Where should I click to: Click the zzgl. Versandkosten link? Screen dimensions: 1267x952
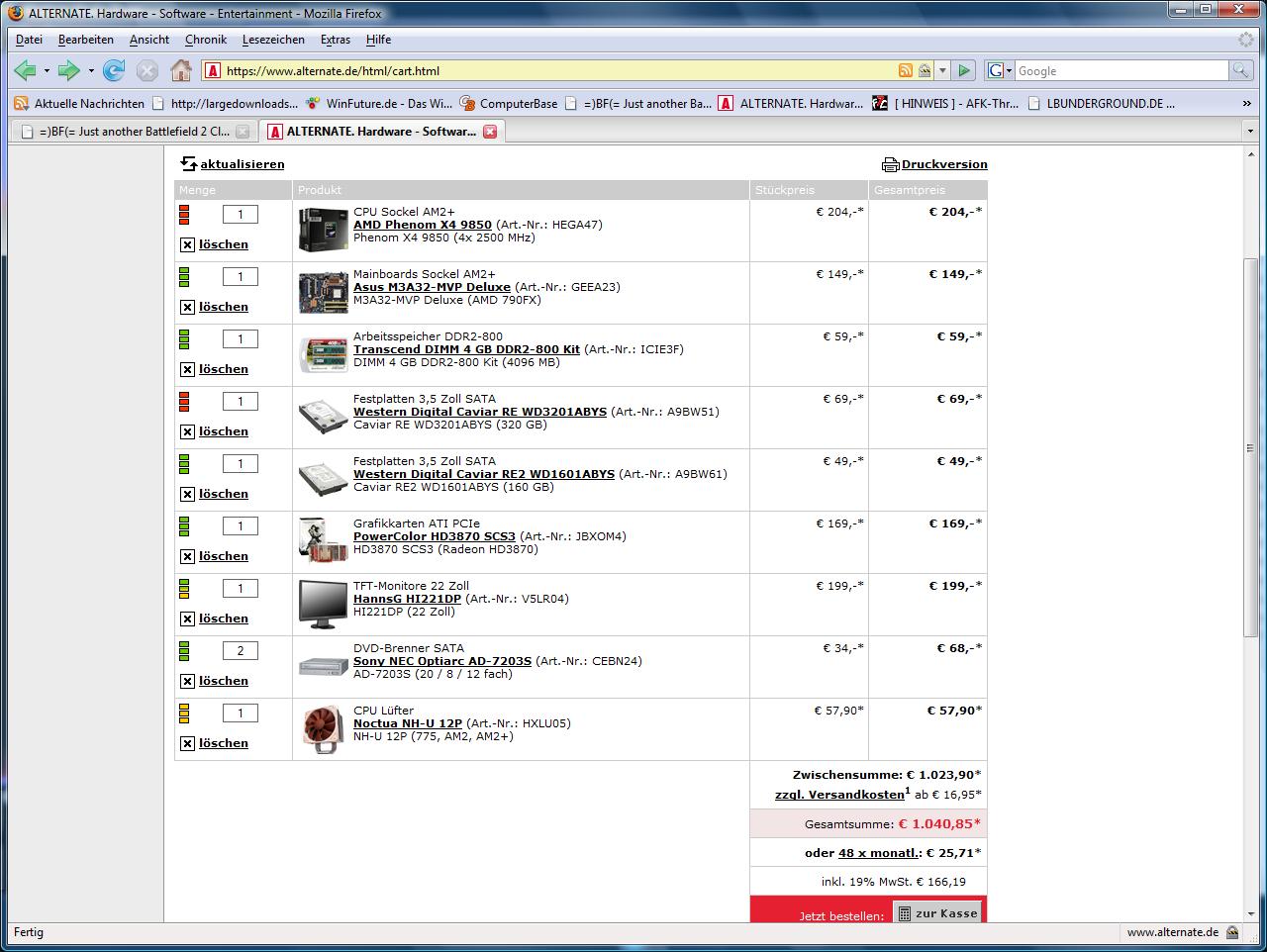pos(839,795)
